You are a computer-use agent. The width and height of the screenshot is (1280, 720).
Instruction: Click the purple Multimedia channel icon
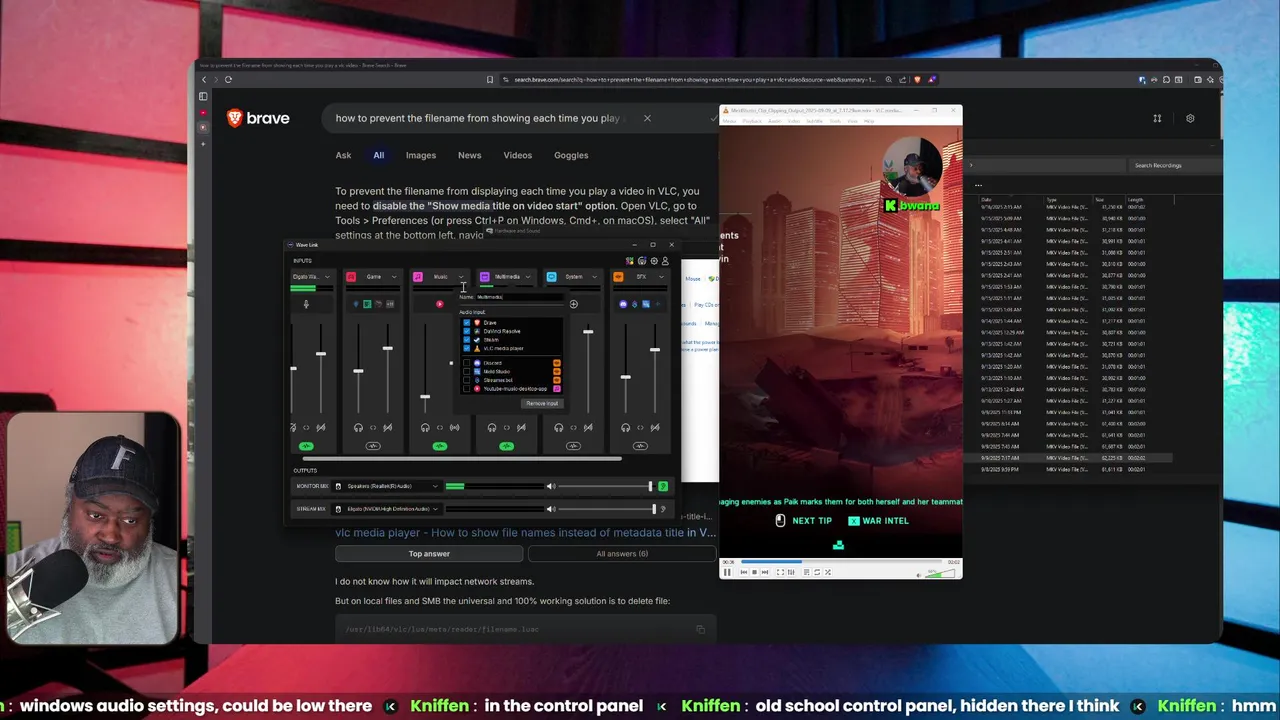485,277
